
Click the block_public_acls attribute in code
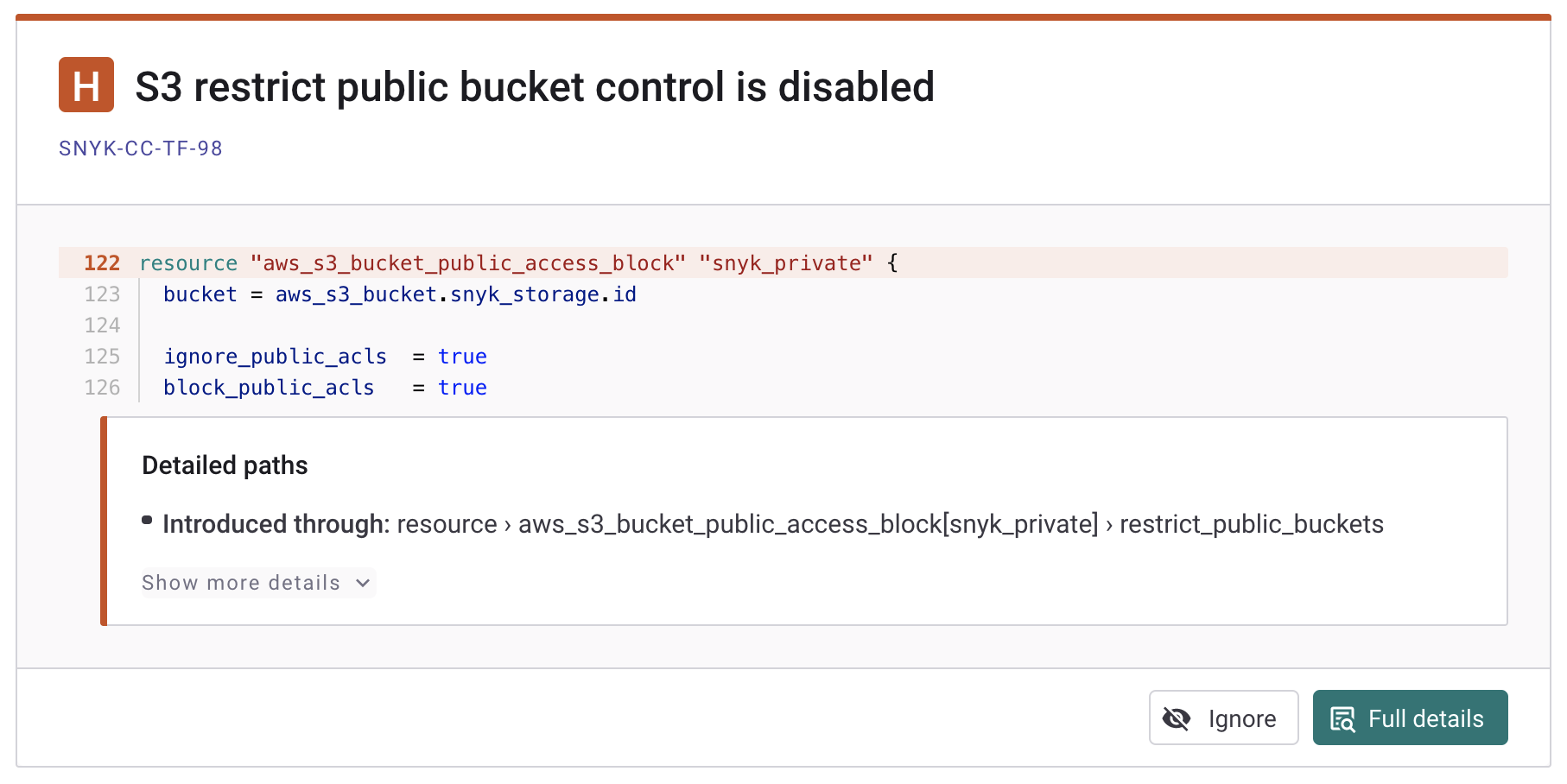tap(269, 388)
